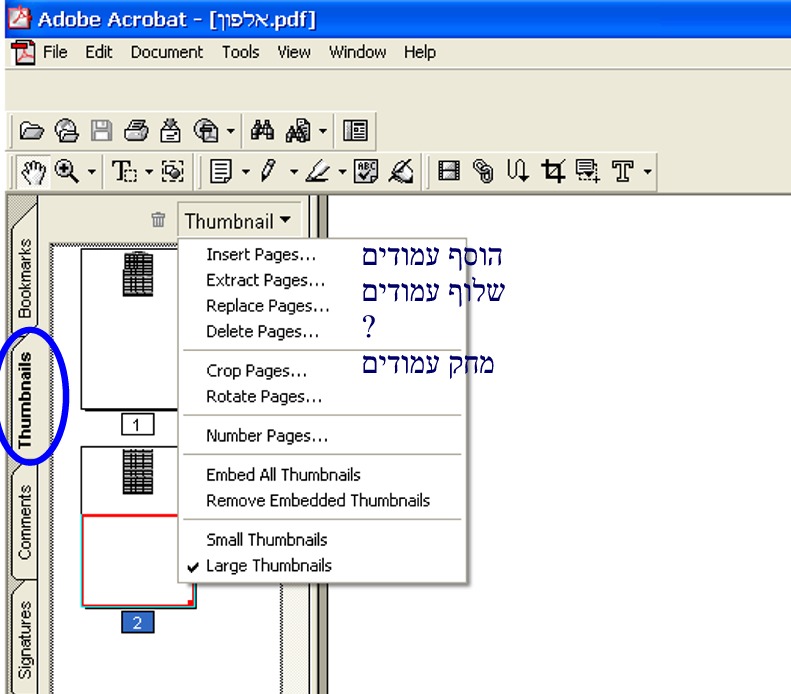This screenshot has height=694, width=791.
Task: Select the Form tool
Action: [588, 171]
